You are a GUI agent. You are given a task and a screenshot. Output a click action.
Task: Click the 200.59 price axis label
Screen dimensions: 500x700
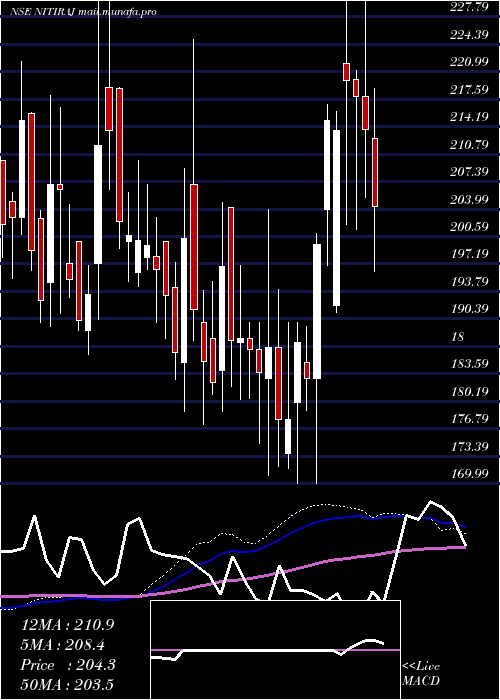(x=470, y=227)
